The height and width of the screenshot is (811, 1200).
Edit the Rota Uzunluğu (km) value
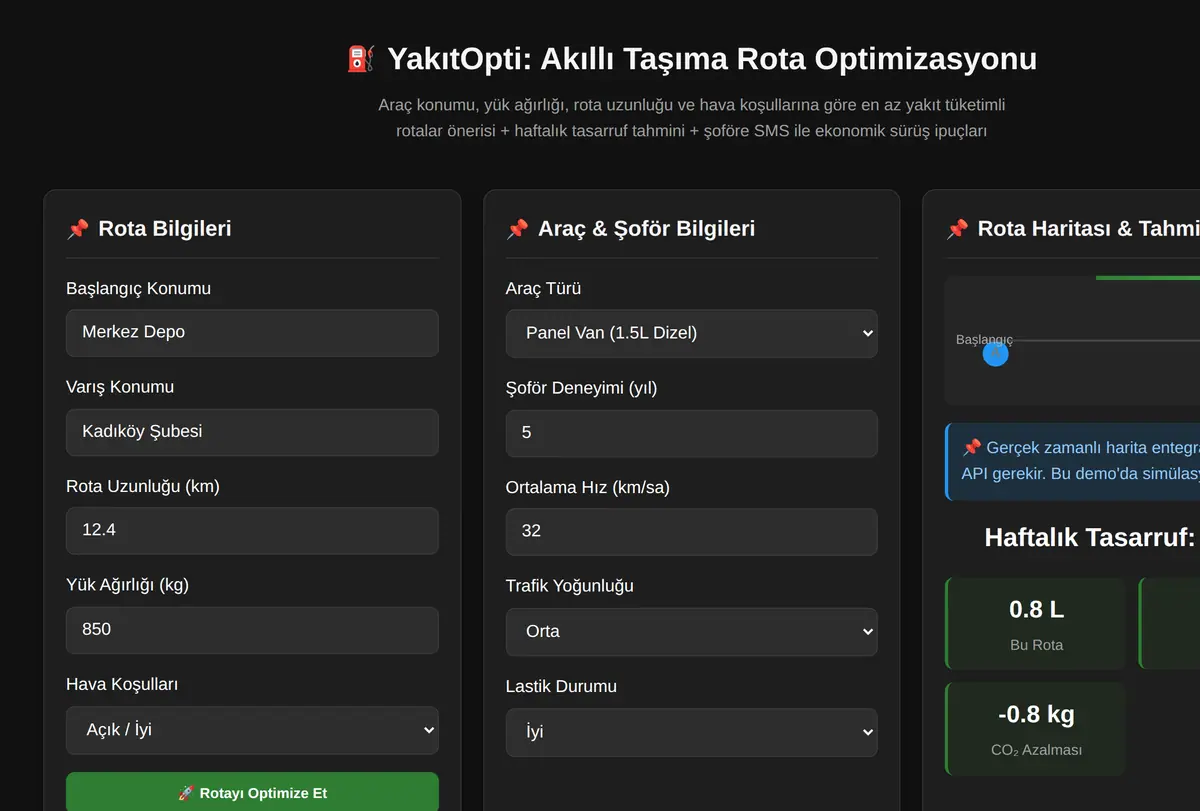tap(252, 531)
